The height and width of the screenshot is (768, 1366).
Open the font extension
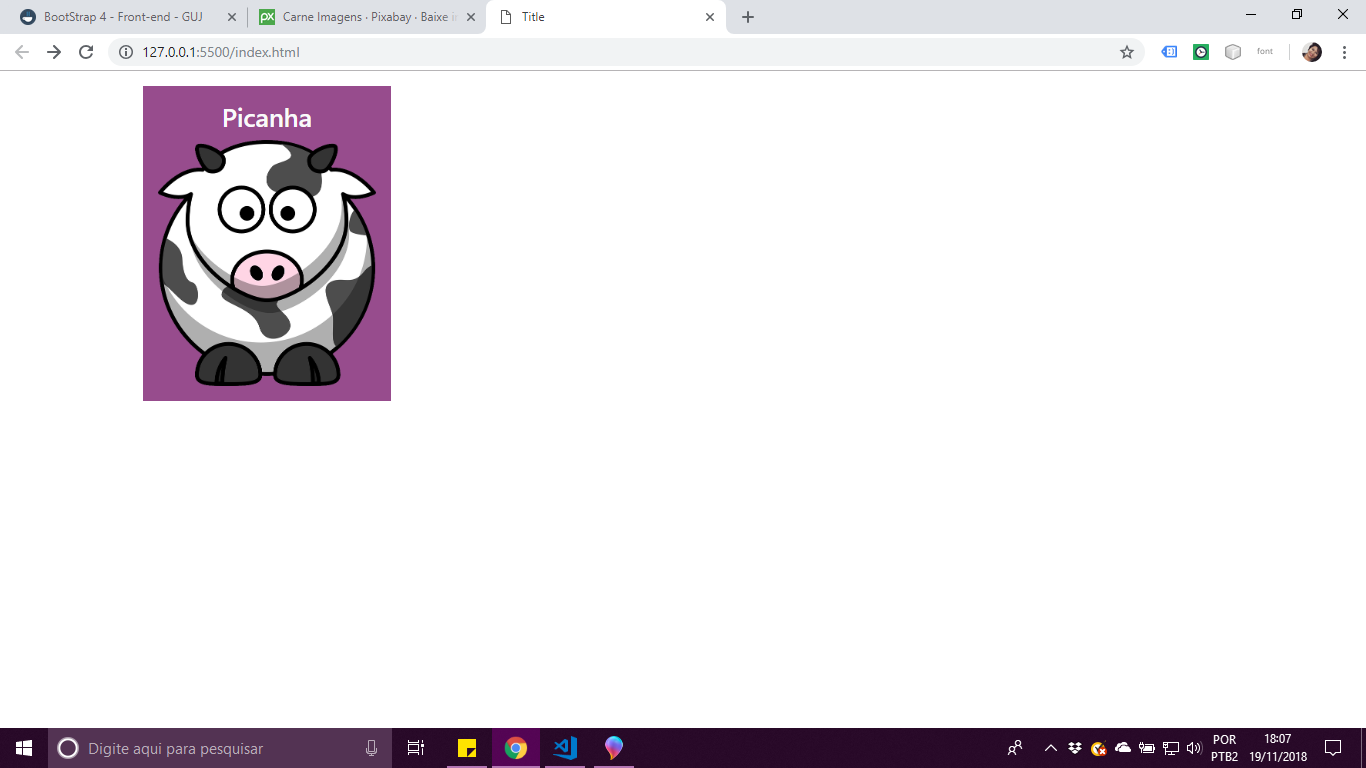pos(1265,52)
